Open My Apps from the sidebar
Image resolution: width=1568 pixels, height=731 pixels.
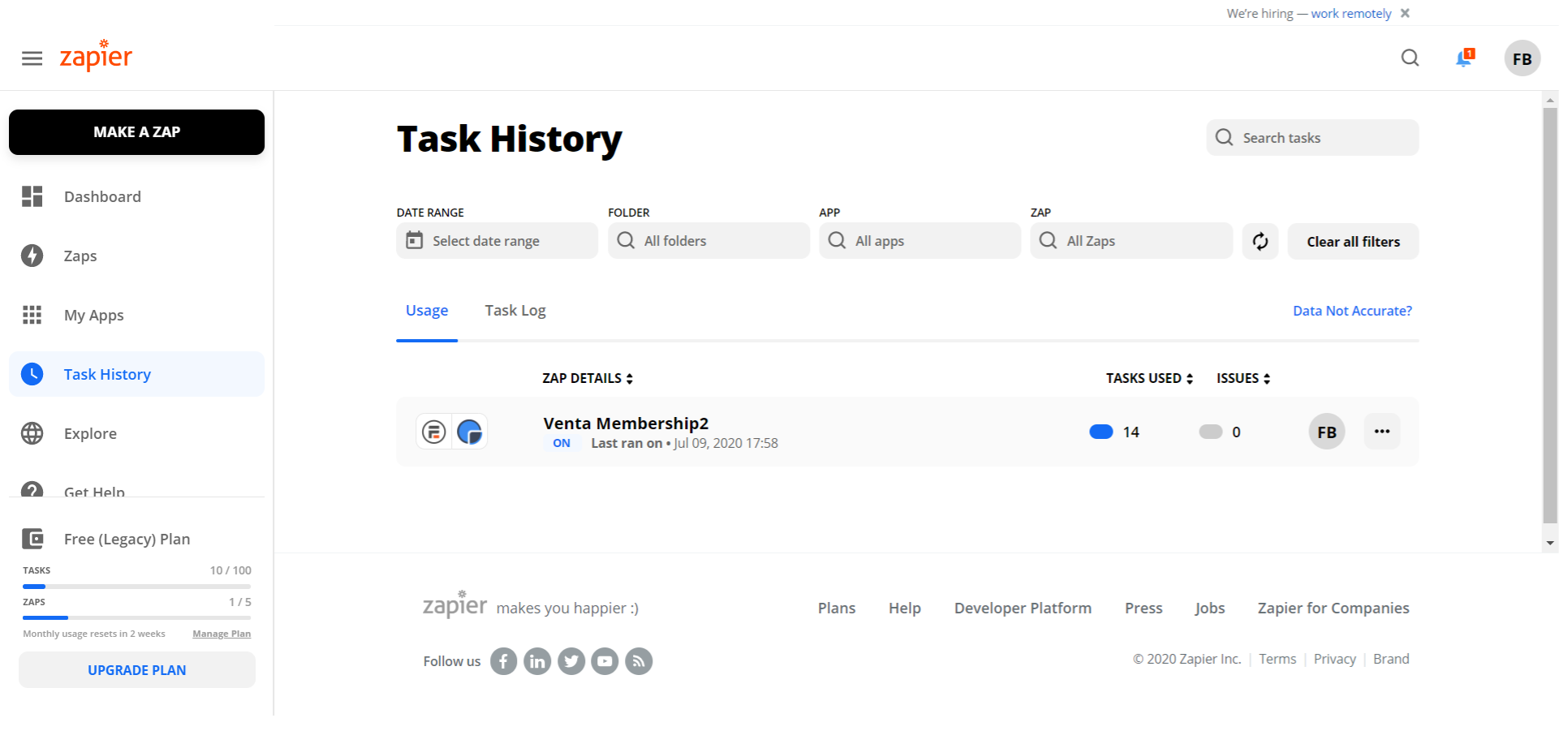point(136,315)
